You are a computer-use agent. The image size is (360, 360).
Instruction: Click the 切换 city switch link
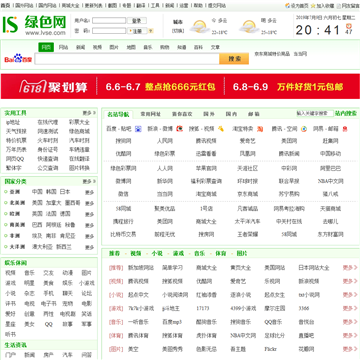pyautogui.click(x=178, y=31)
